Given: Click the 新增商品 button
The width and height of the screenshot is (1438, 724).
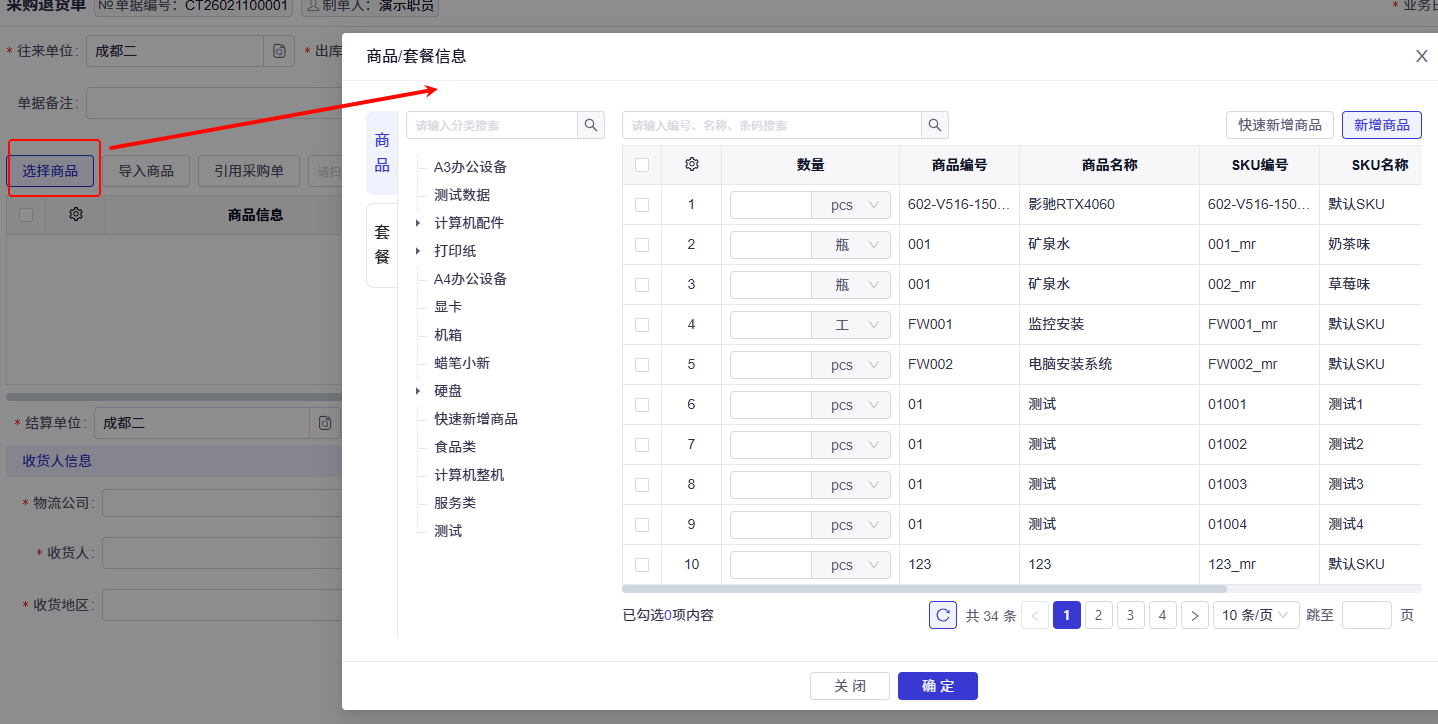Looking at the screenshot, I should tap(1382, 125).
